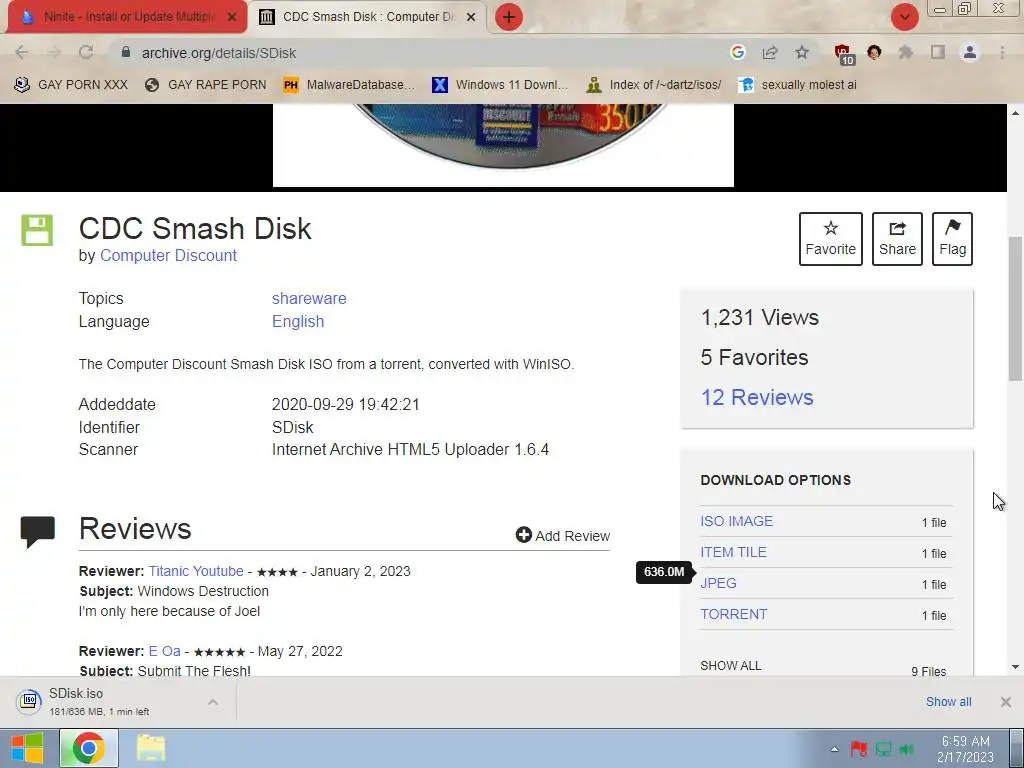Favorite this item
The image size is (1024, 768).
pos(831,238)
